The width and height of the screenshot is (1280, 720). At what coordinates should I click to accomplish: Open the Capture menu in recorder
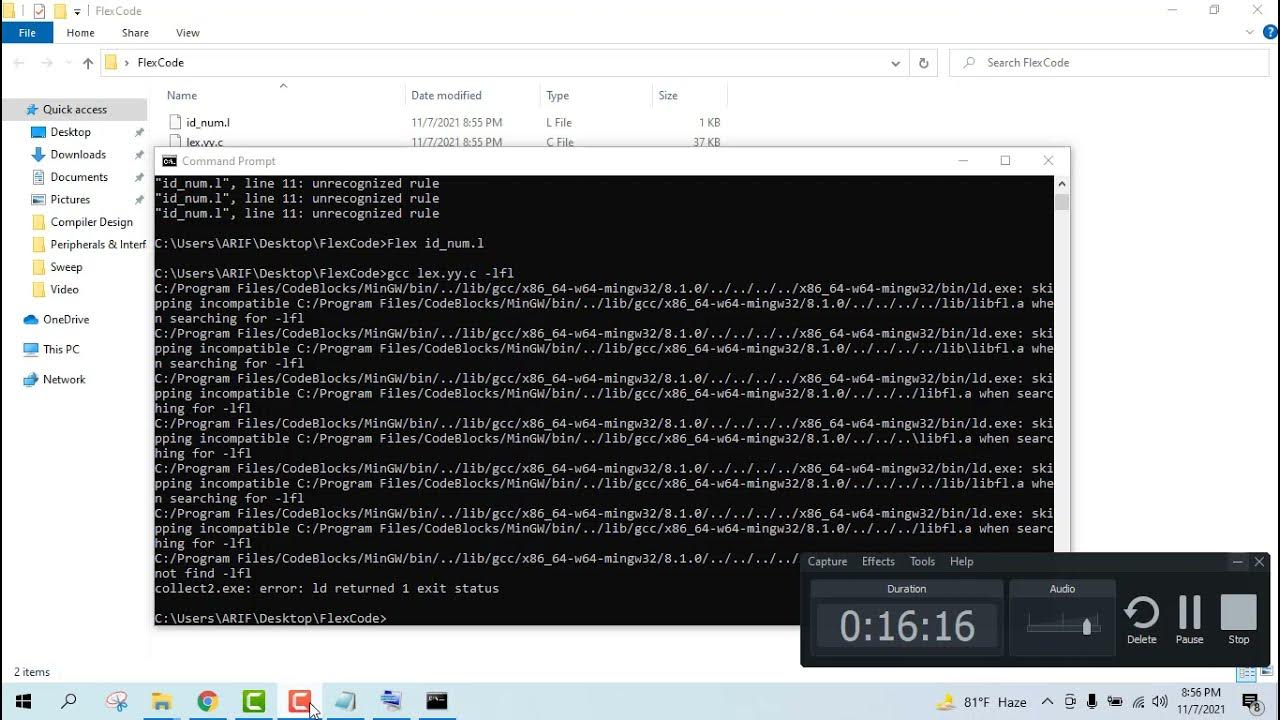(x=827, y=561)
